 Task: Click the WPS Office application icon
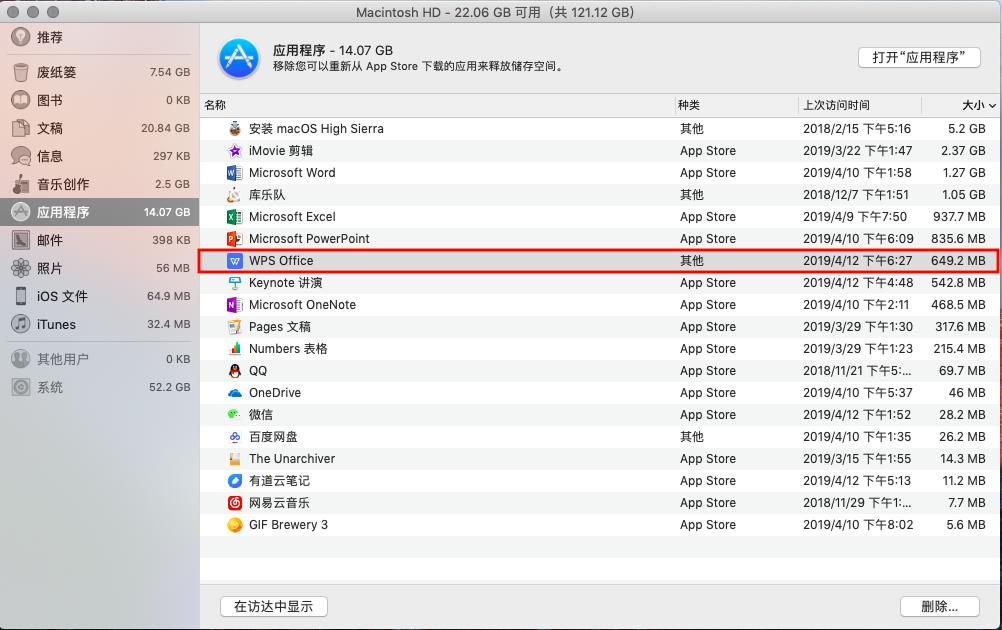pos(232,261)
